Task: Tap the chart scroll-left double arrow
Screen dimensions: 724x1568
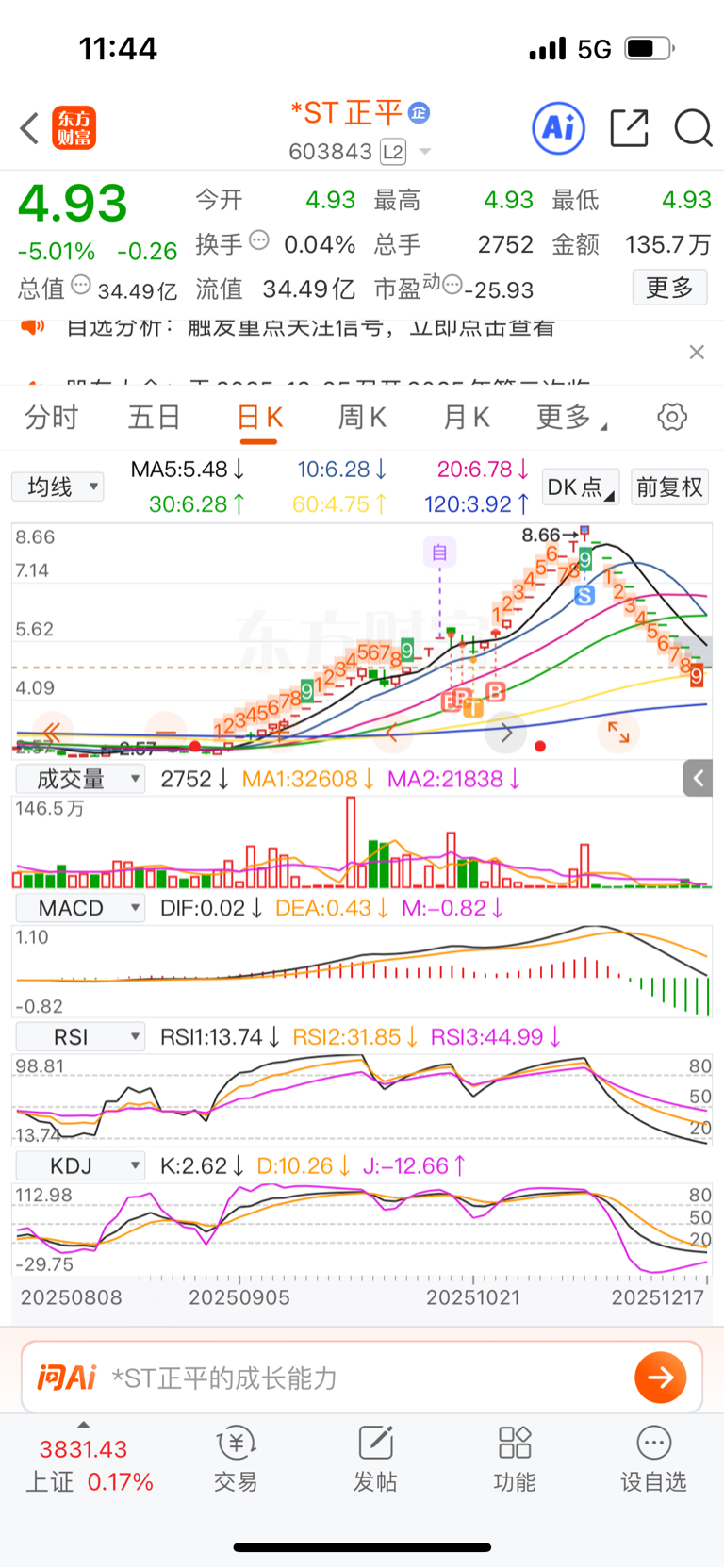Action: (53, 733)
